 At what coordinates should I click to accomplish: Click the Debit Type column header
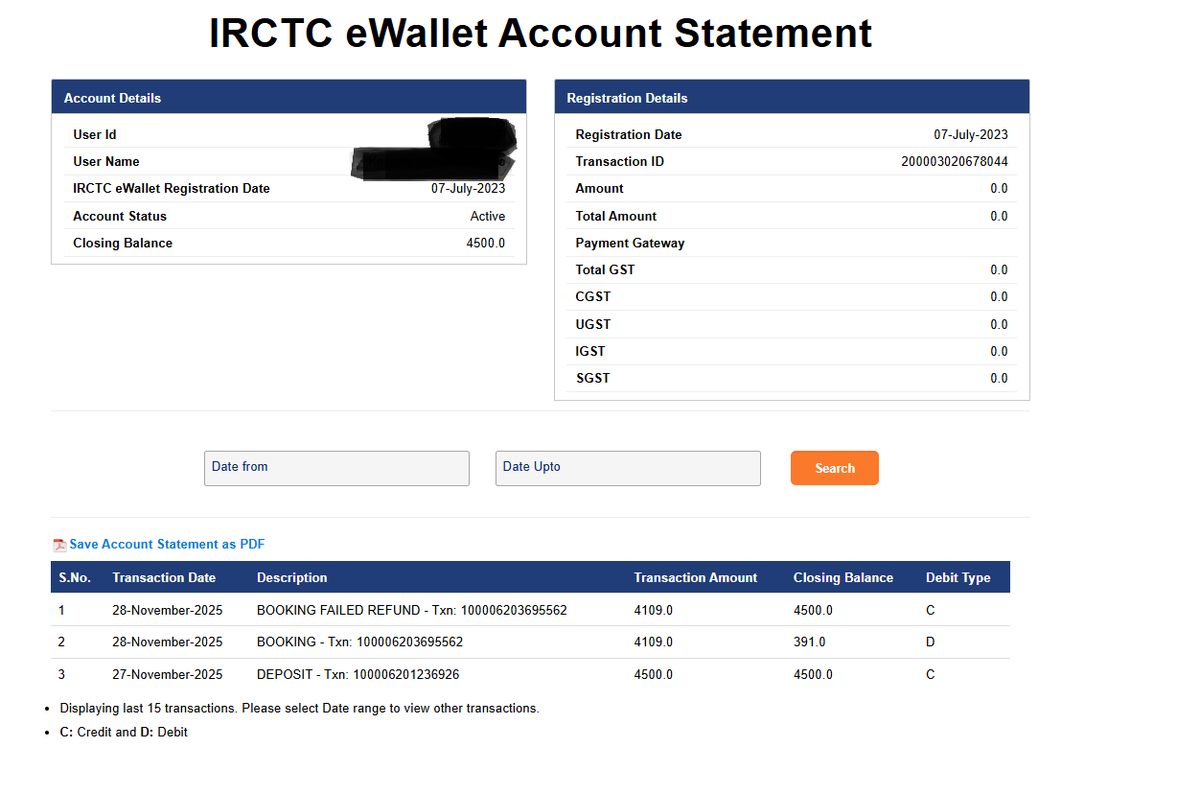tap(958, 577)
